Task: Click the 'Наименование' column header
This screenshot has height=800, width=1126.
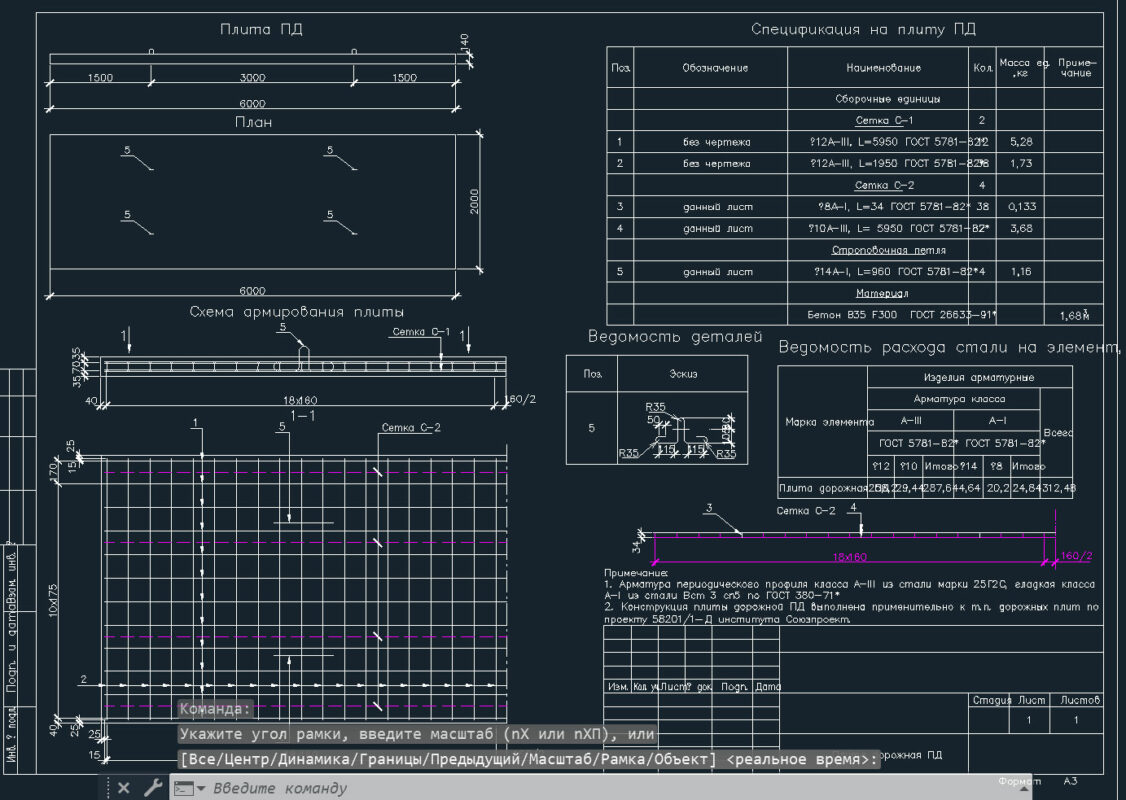Action: [x=883, y=68]
